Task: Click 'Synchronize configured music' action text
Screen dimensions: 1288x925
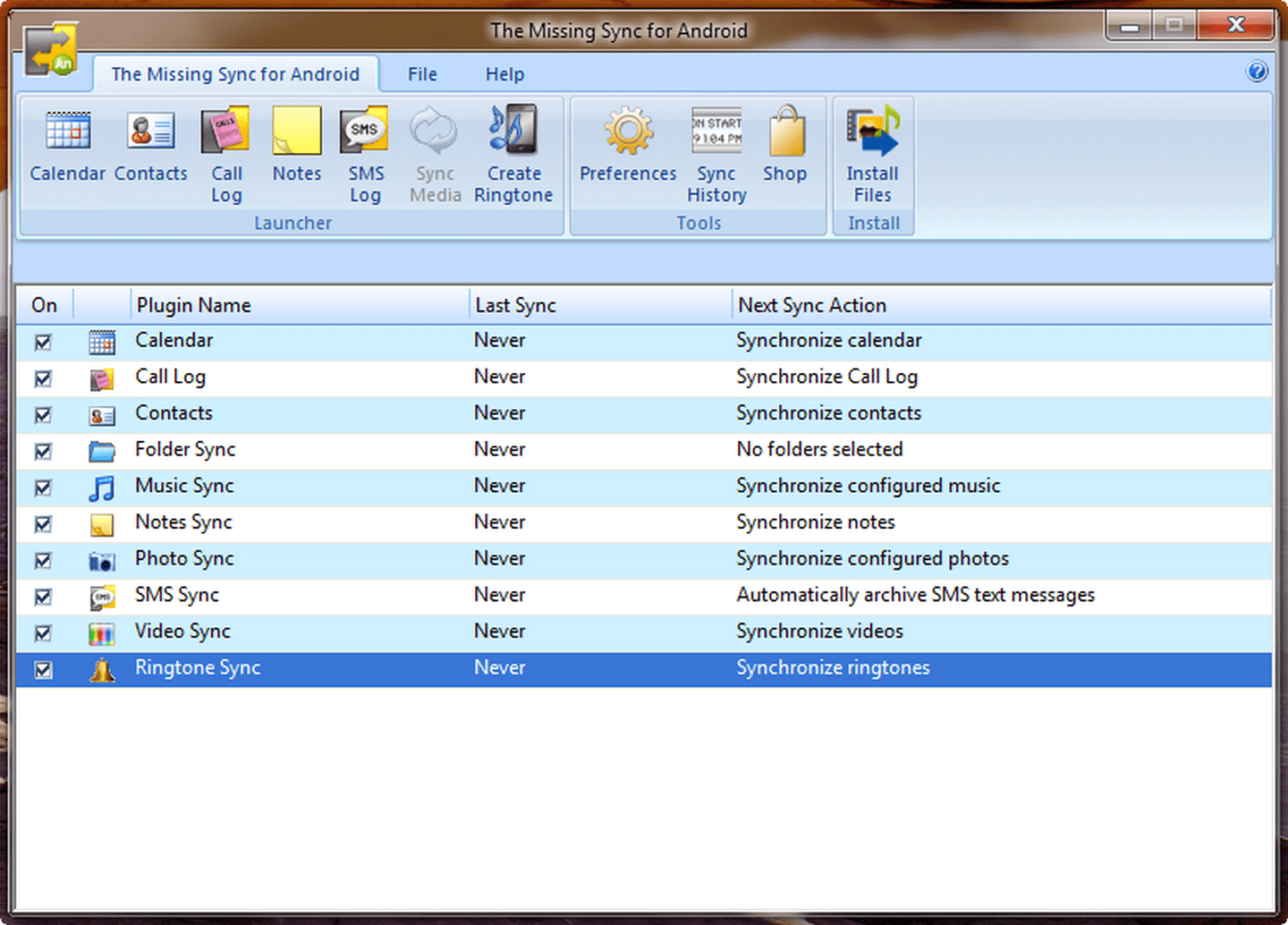Action: (x=869, y=486)
